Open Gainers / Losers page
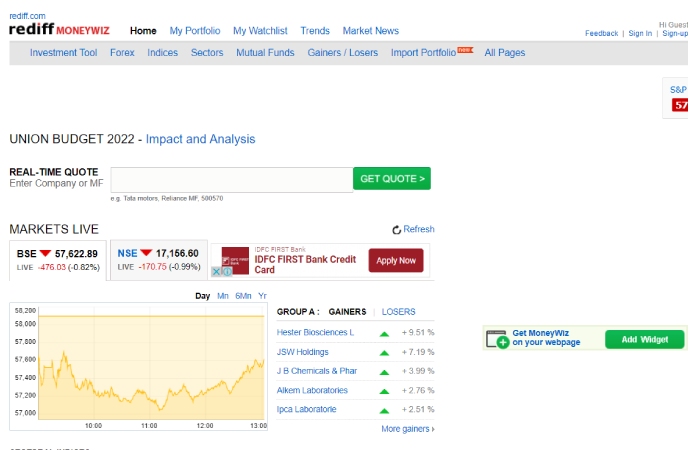 click(343, 53)
